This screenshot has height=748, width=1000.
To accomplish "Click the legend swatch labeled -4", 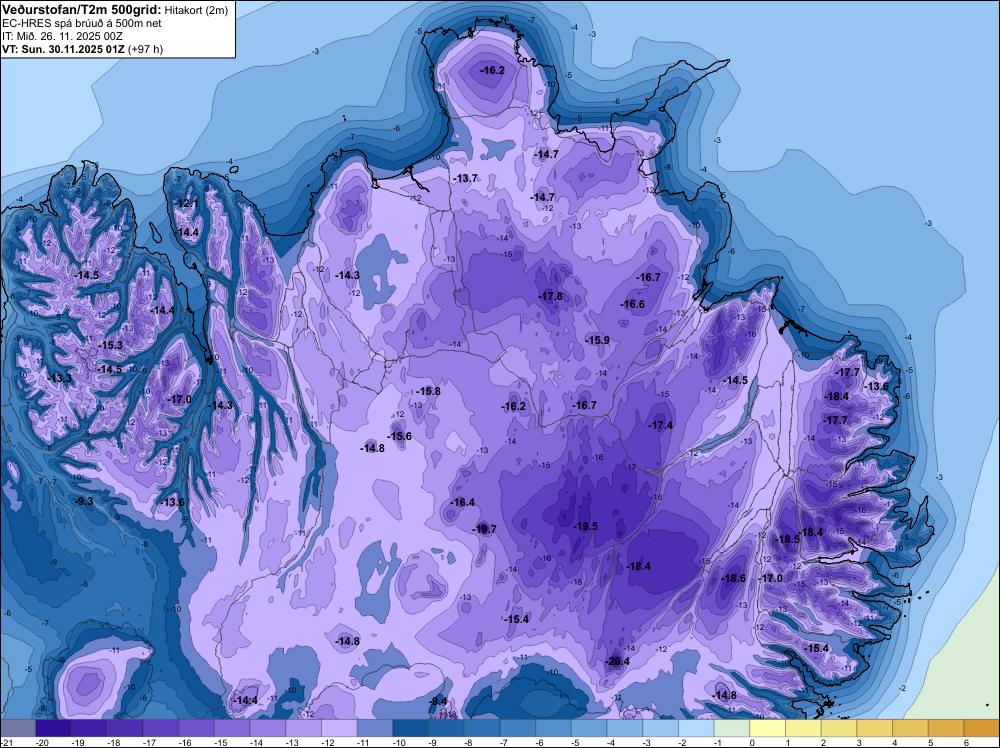I will coord(625,728).
